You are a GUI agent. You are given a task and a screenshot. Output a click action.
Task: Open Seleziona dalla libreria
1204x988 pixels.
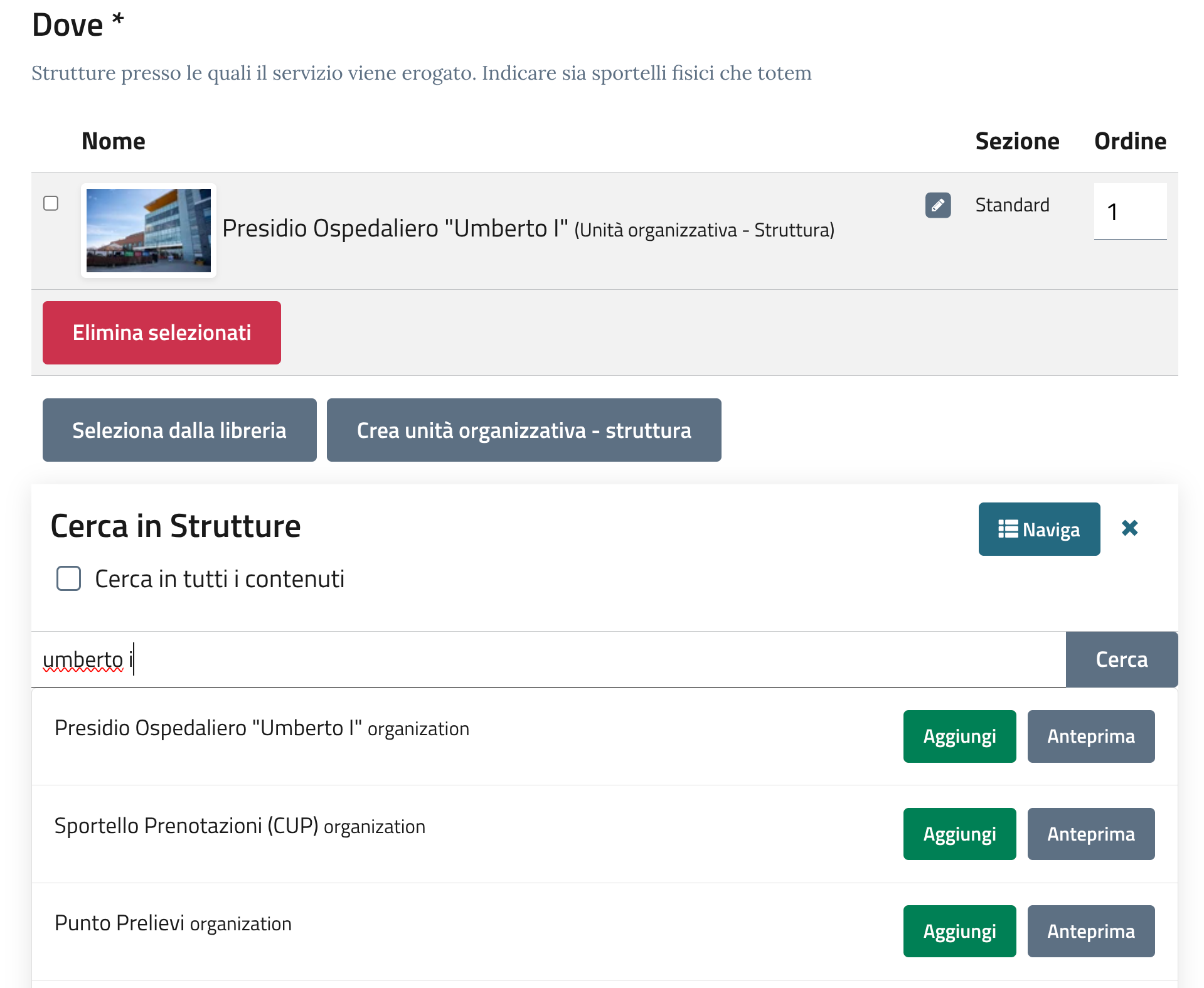click(179, 430)
